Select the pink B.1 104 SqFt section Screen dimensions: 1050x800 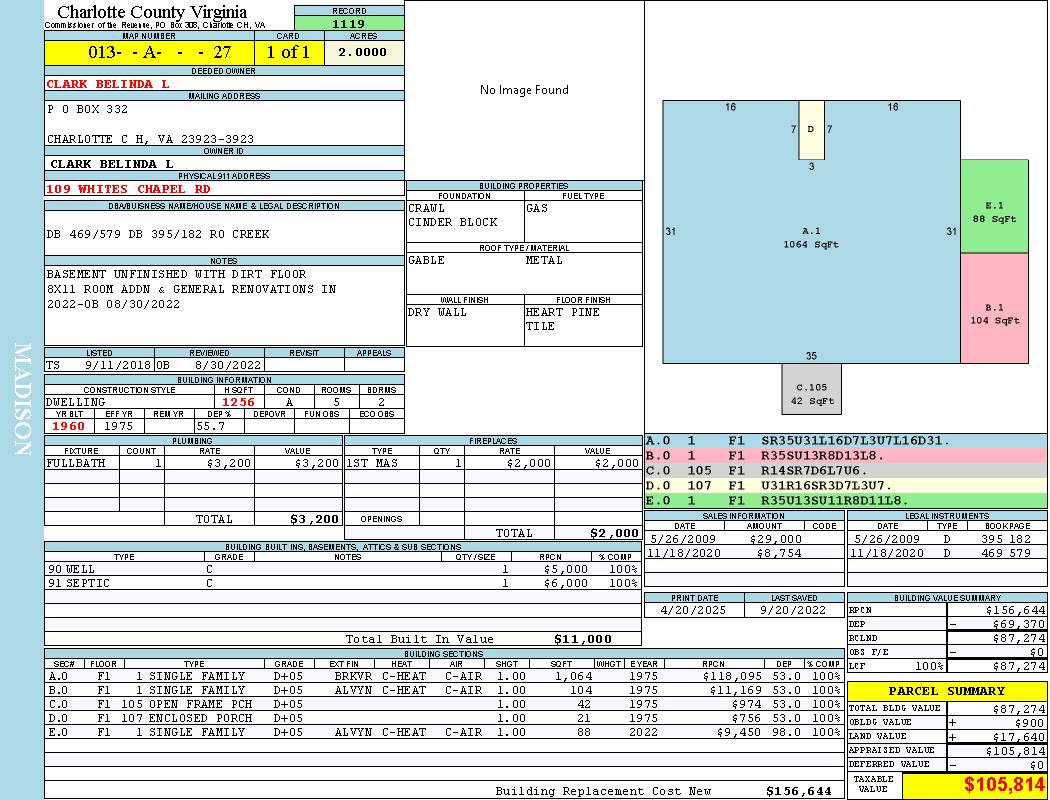(x=994, y=308)
